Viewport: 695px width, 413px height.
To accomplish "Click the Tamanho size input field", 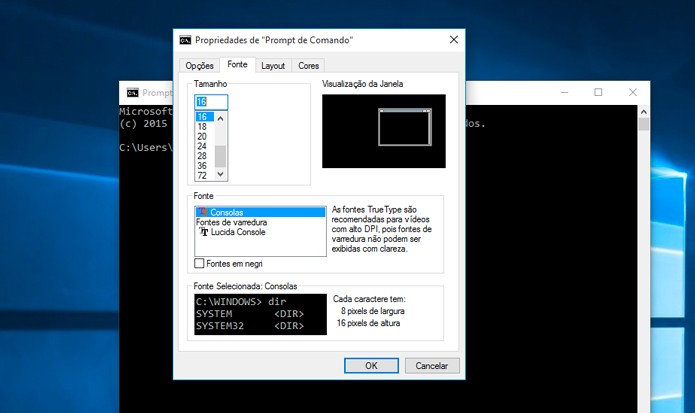I will [211, 102].
